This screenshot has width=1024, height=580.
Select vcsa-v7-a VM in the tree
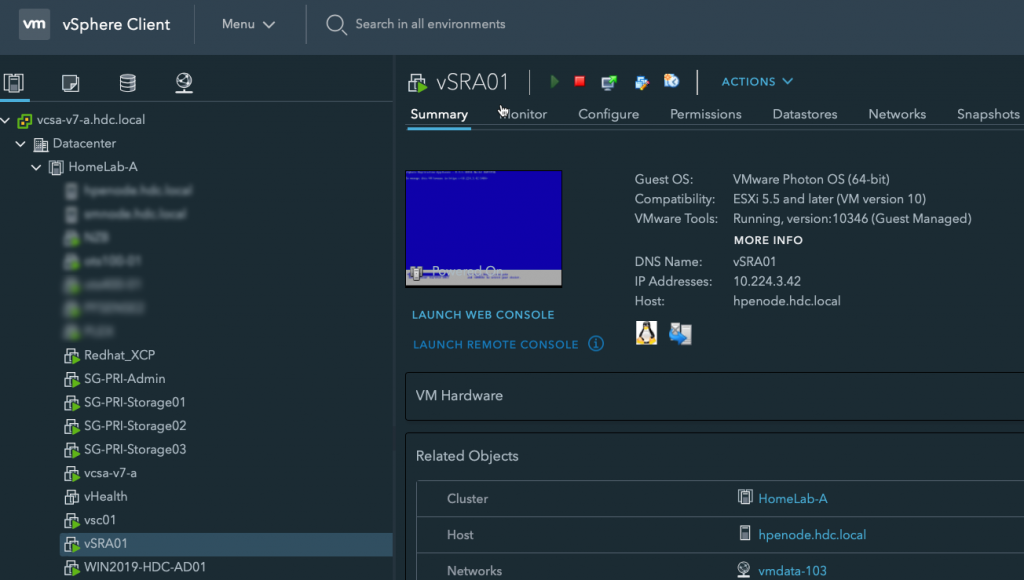click(110, 473)
